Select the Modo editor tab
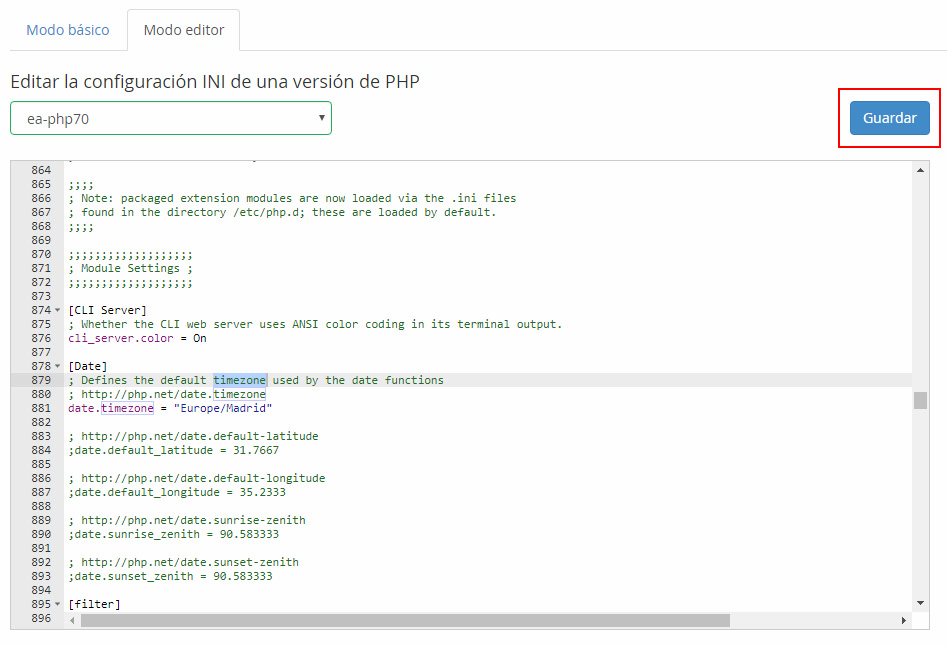 pyautogui.click(x=184, y=30)
